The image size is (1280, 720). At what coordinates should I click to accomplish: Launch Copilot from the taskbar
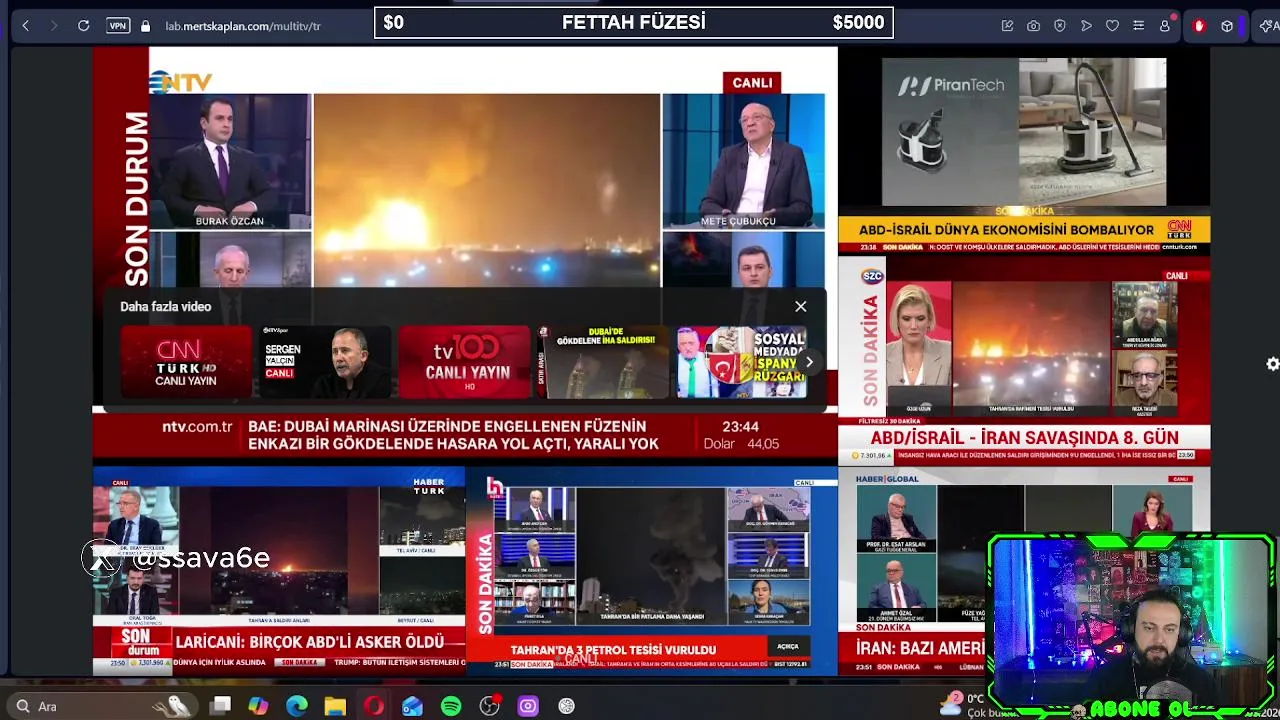tap(259, 706)
